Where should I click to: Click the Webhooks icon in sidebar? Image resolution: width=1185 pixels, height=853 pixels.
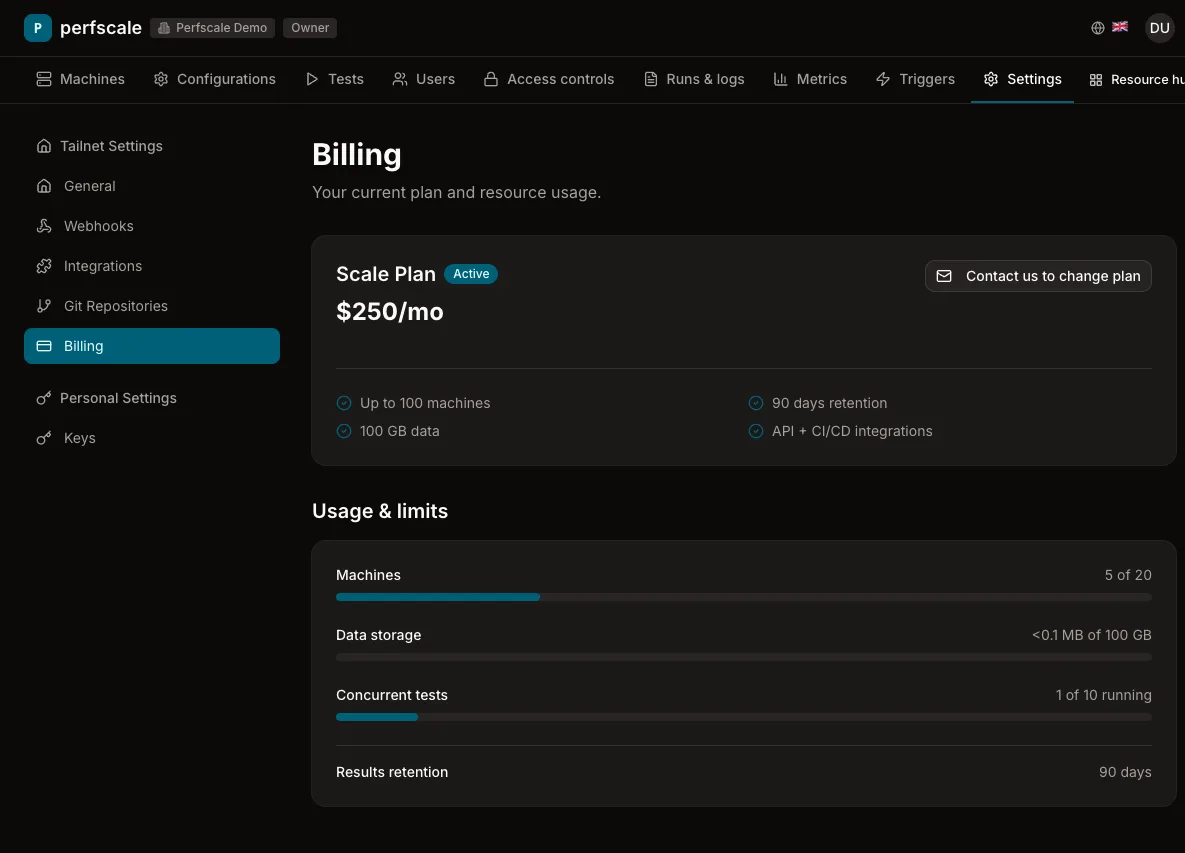click(x=44, y=226)
